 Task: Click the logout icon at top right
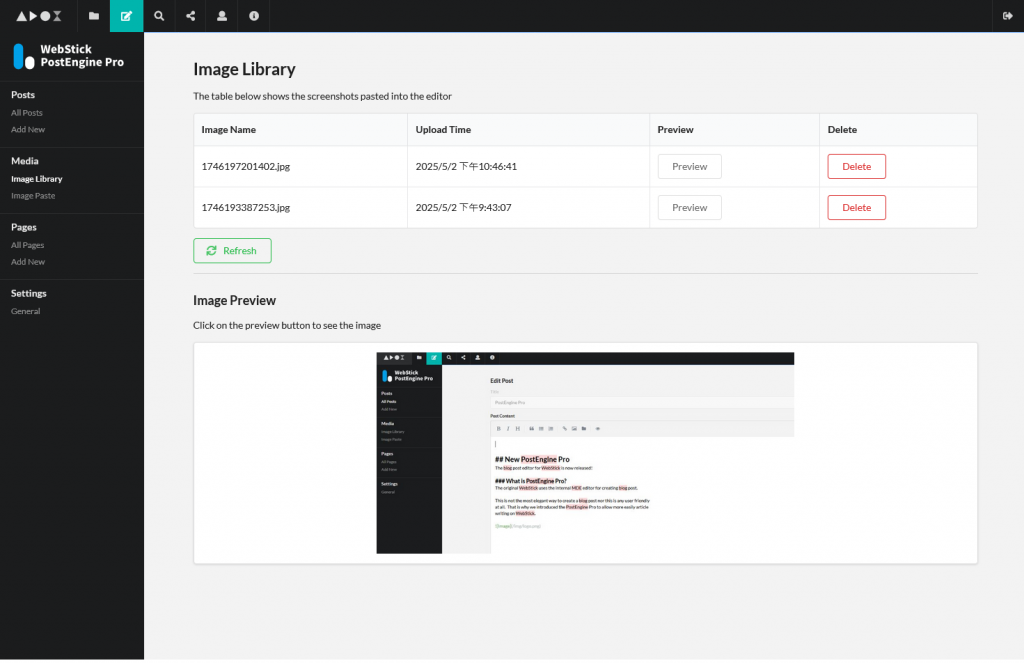[x=1008, y=16]
